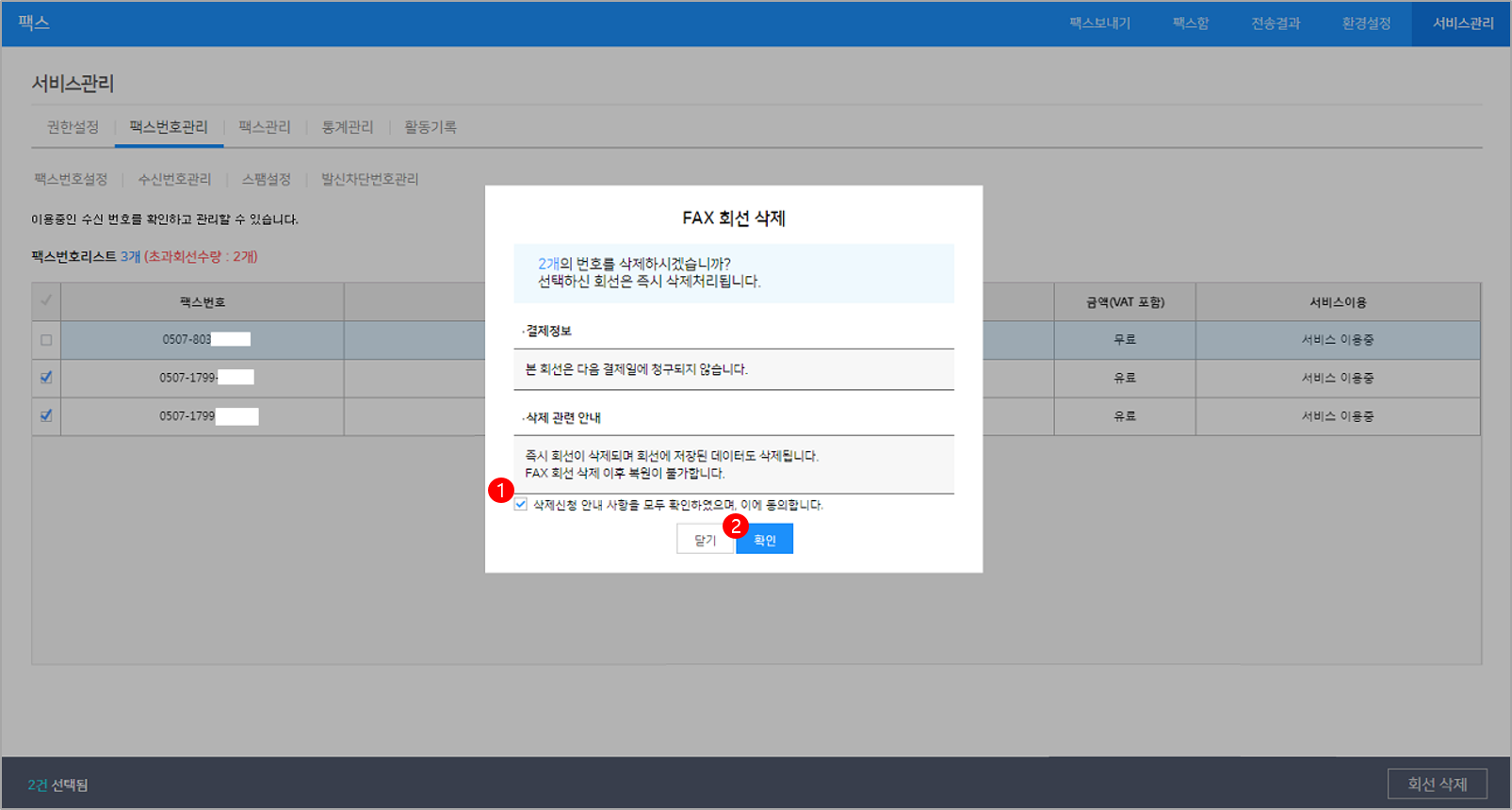Click the 팩스 logo in header
Viewport: 1512px width, 810px height.
[34, 23]
